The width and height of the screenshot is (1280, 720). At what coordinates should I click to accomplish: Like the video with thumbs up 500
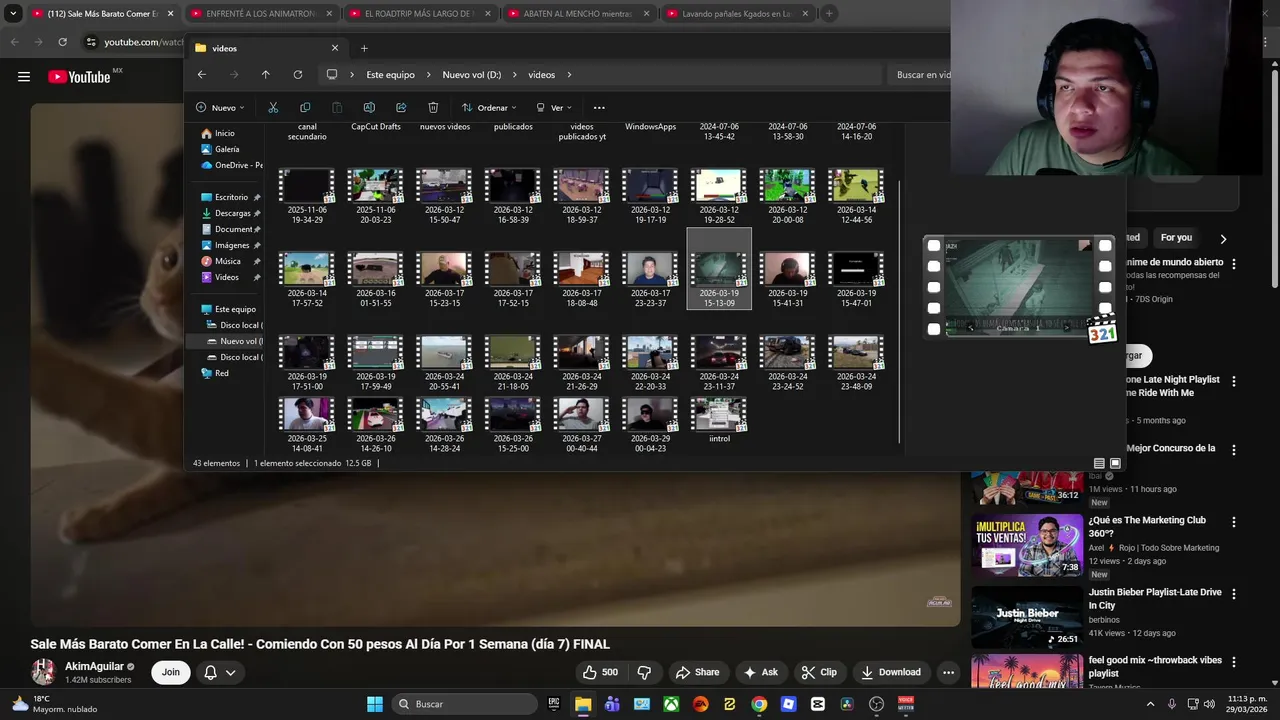(x=600, y=672)
